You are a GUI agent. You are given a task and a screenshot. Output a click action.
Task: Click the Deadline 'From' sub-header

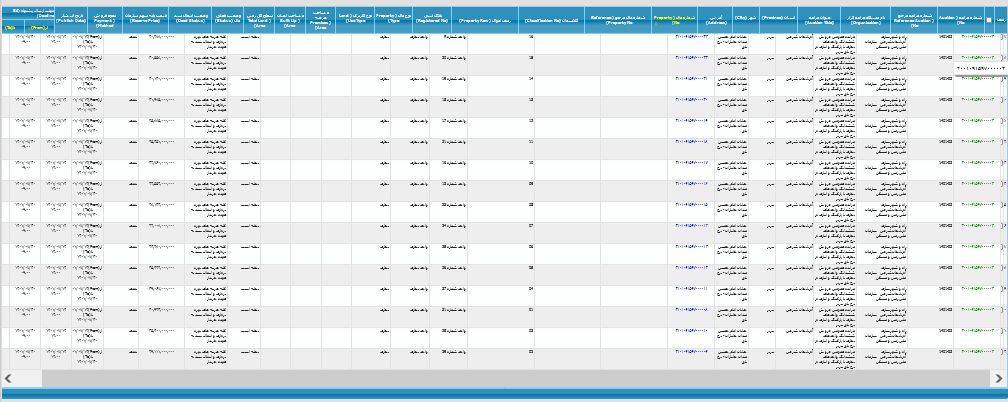coord(39,28)
